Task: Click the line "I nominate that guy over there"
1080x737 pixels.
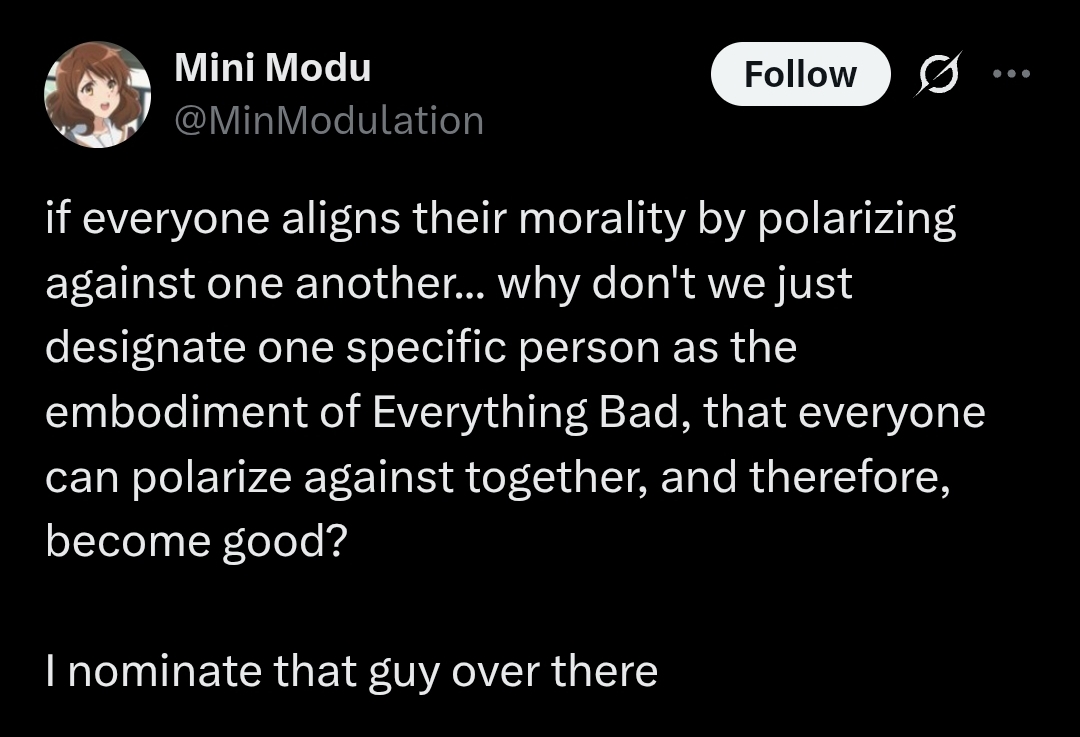Action: point(351,671)
